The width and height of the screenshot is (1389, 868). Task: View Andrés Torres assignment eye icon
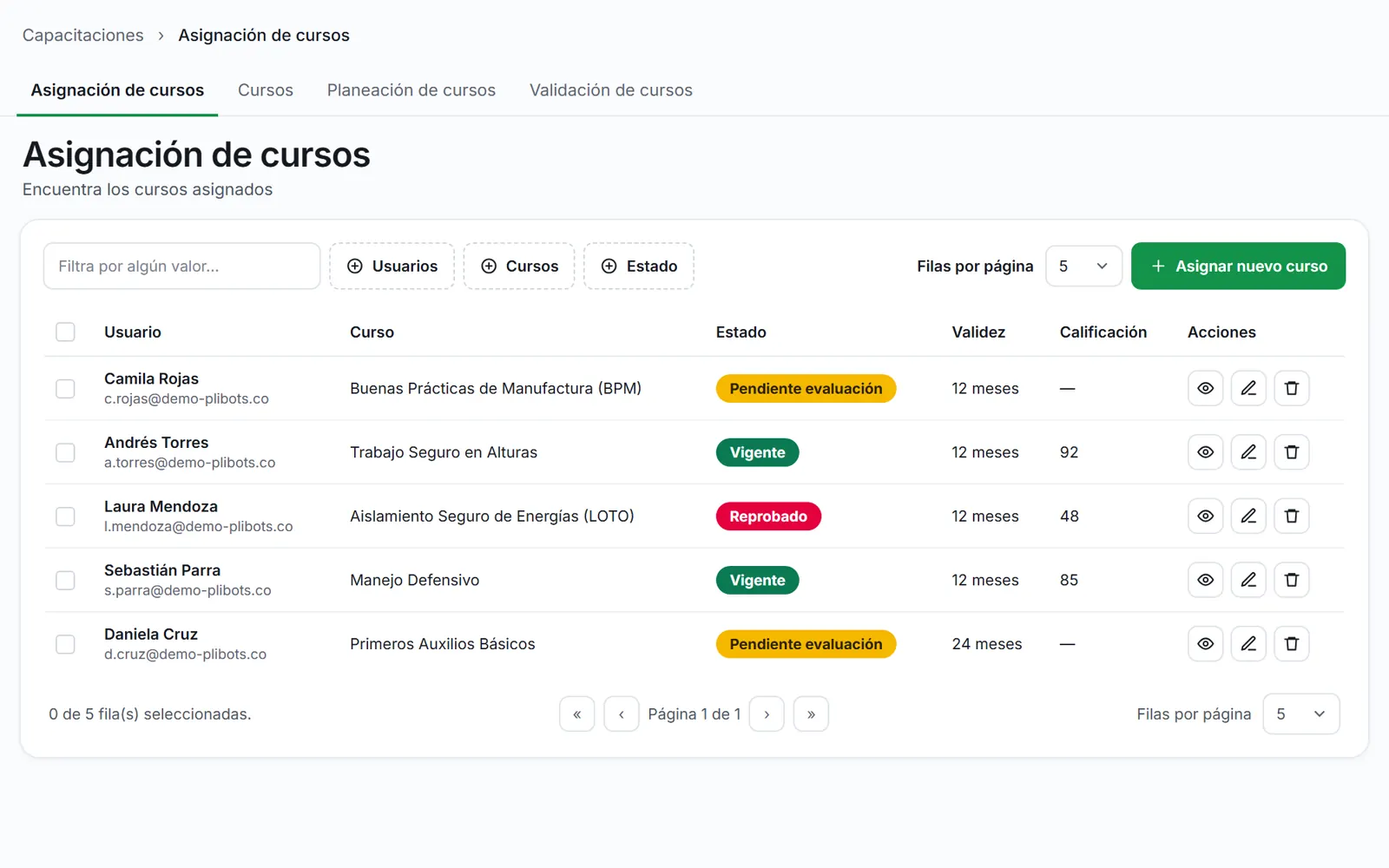click(1205, 452)
